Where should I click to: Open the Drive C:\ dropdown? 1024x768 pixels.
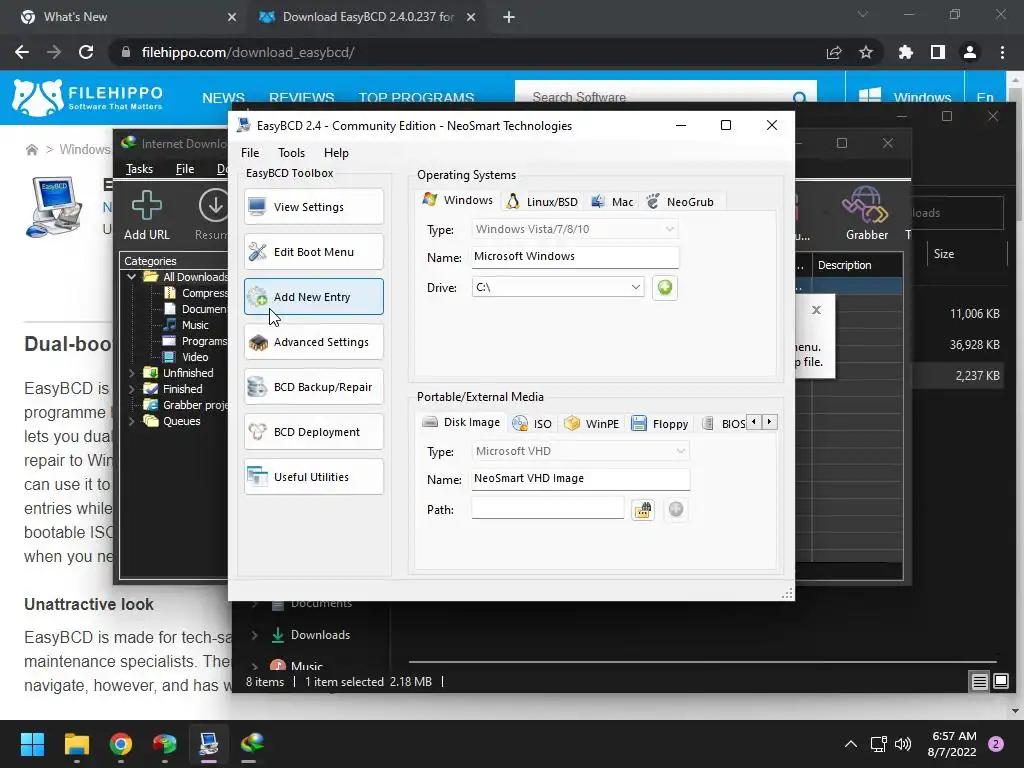[558, 287]
